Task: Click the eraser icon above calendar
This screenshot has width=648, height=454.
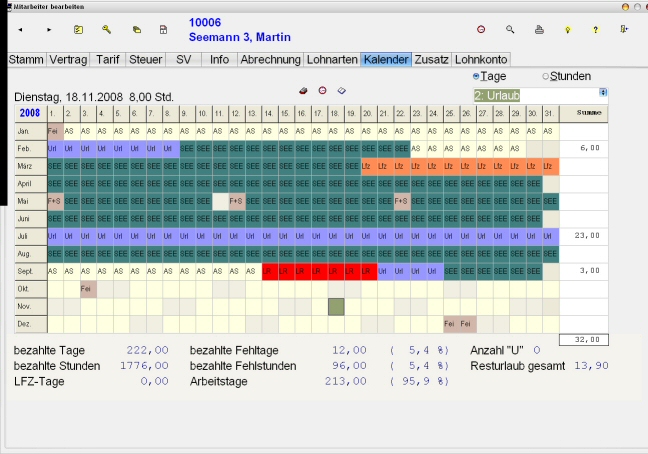Action: 303,90
